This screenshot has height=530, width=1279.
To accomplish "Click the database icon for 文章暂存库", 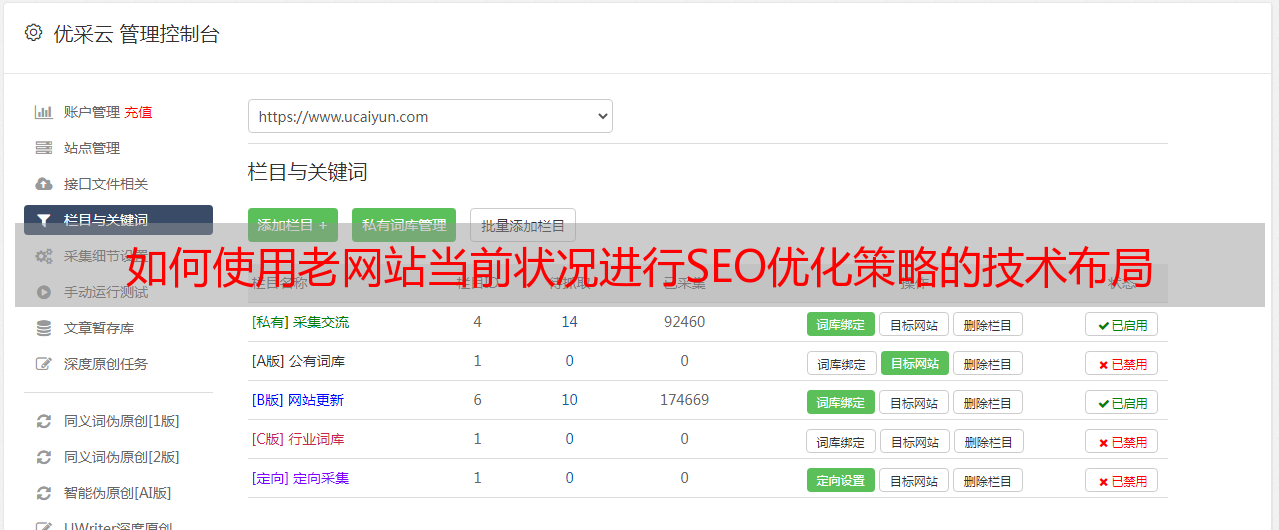I will pos(43,328).
